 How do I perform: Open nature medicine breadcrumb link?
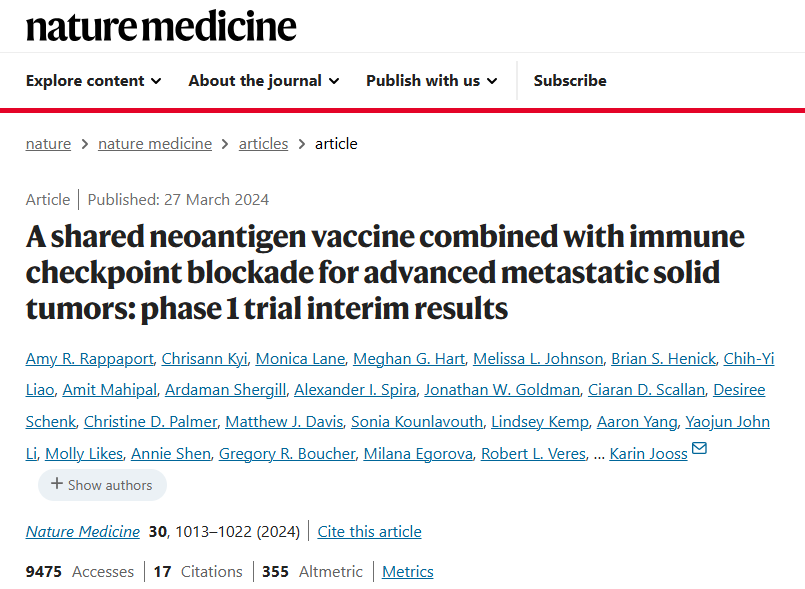155,144
